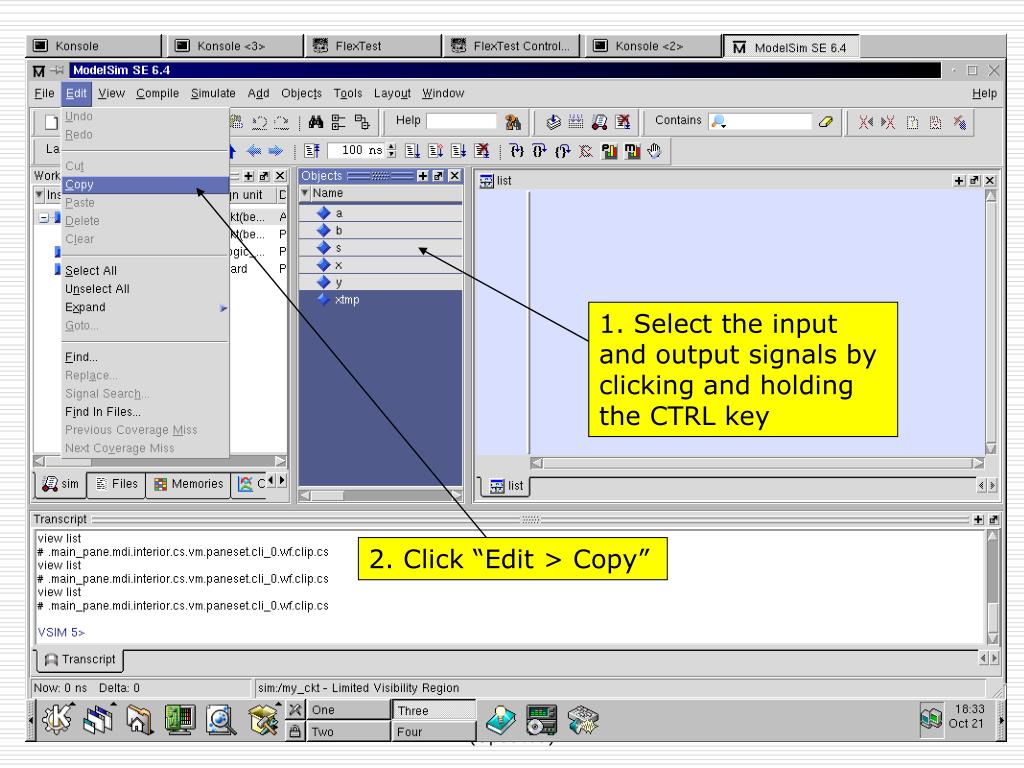Click the New file icon in toolbar
The width and height of the screenshot is (1024, 768).
51,122
